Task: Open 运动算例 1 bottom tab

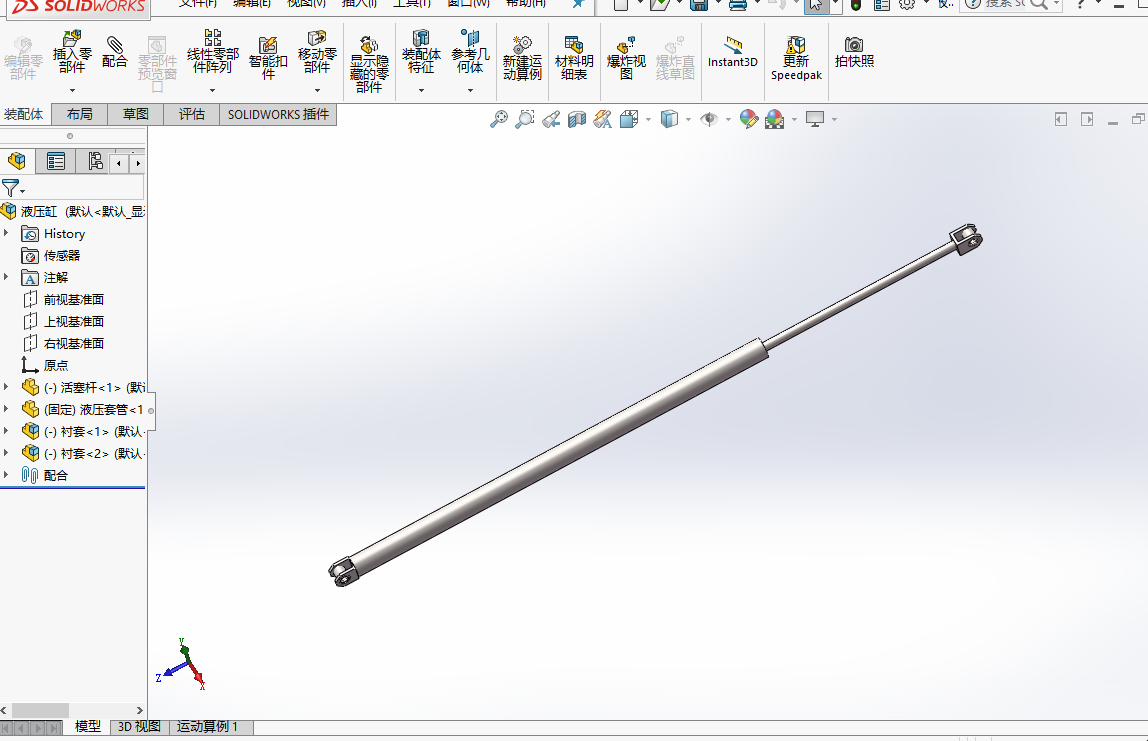Action: pos(207,726)
